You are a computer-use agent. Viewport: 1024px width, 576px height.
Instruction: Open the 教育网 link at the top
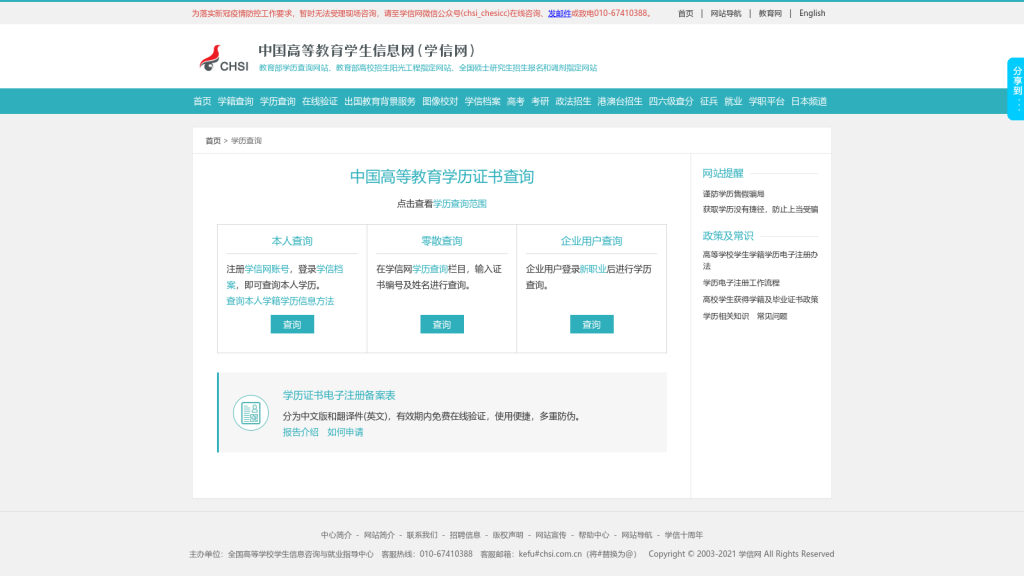point(770,13)
